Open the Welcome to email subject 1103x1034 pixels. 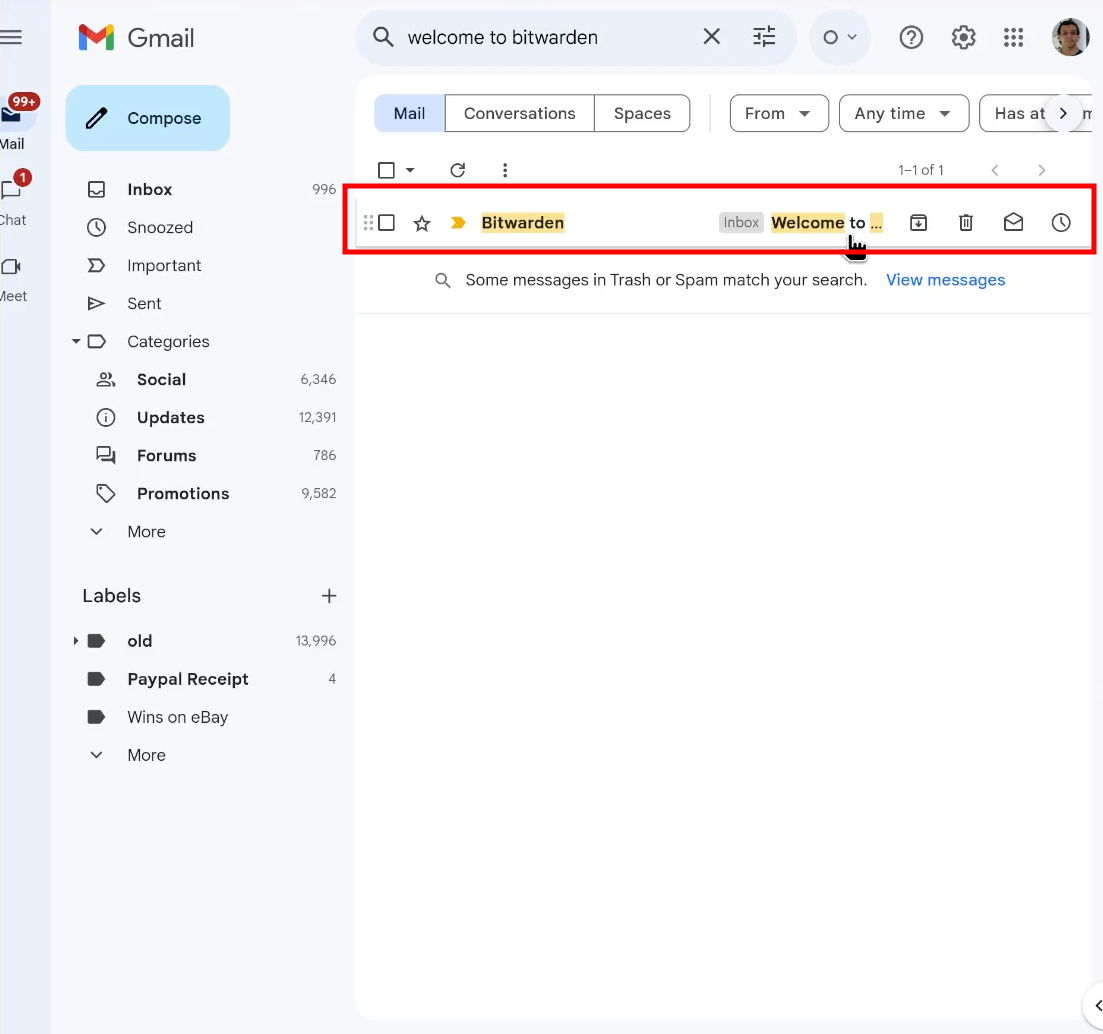827,222
